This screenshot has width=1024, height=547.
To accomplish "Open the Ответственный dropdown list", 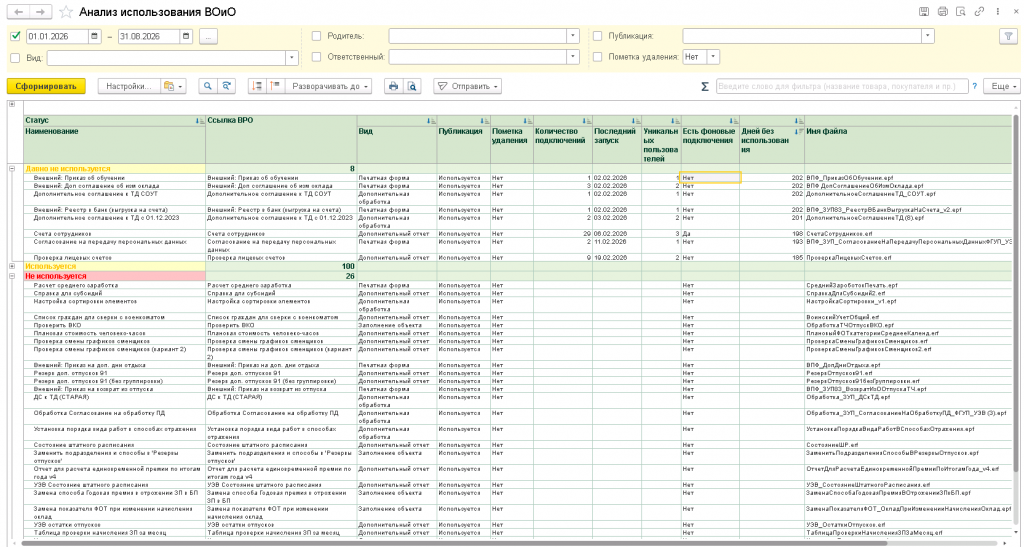I will pyautogui.click(x=573, y=57).
